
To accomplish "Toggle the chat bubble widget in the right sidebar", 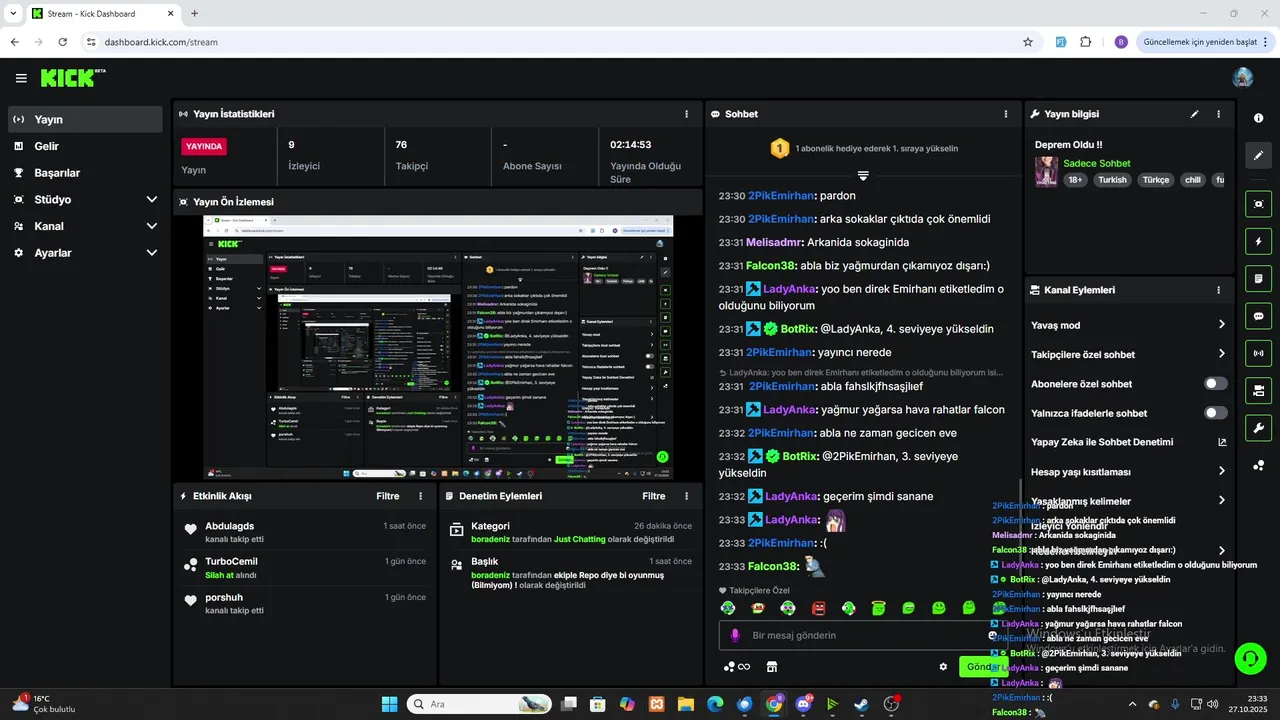I will point(1258,316).
